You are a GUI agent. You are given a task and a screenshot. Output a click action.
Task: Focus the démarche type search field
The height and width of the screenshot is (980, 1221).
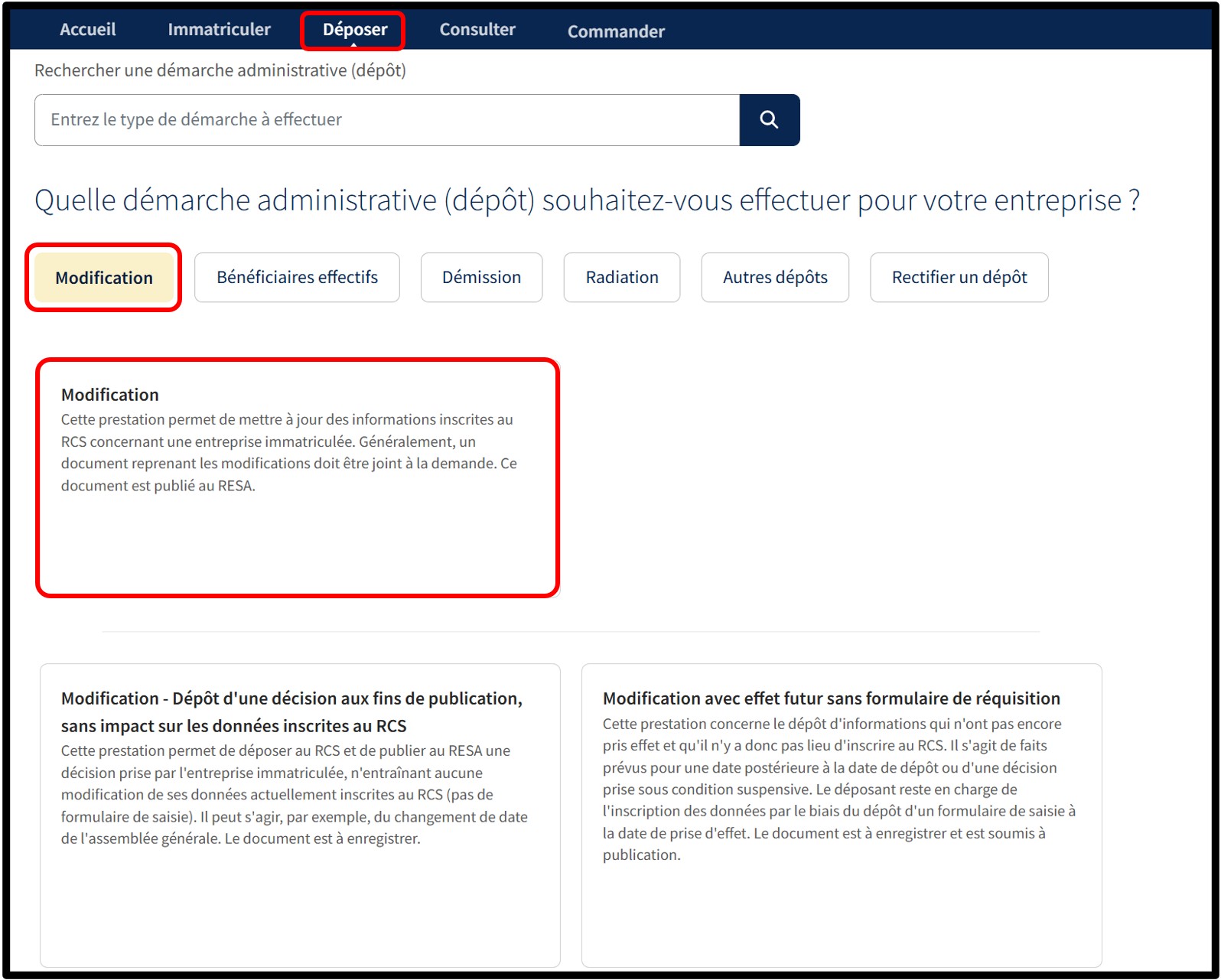[x=386, y=120]
